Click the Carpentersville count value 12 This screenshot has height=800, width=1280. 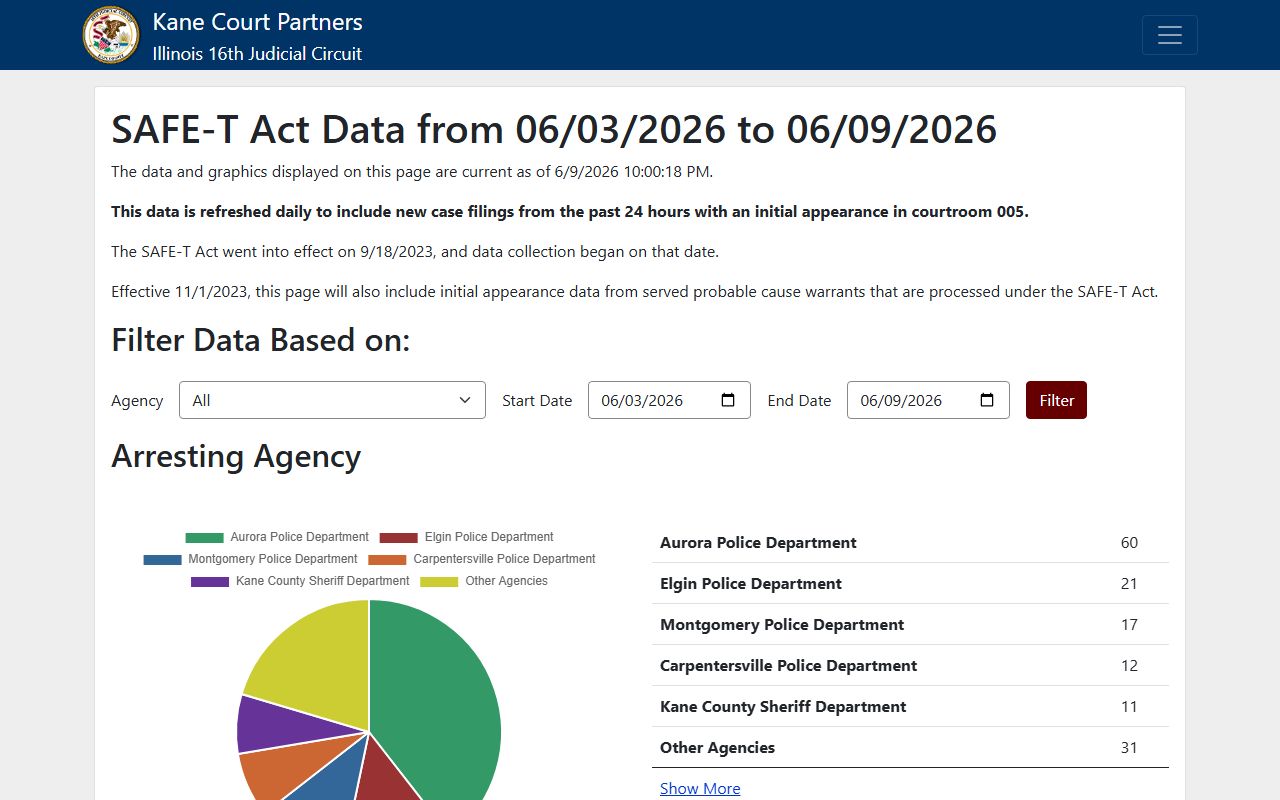[x=1129, y=665]
